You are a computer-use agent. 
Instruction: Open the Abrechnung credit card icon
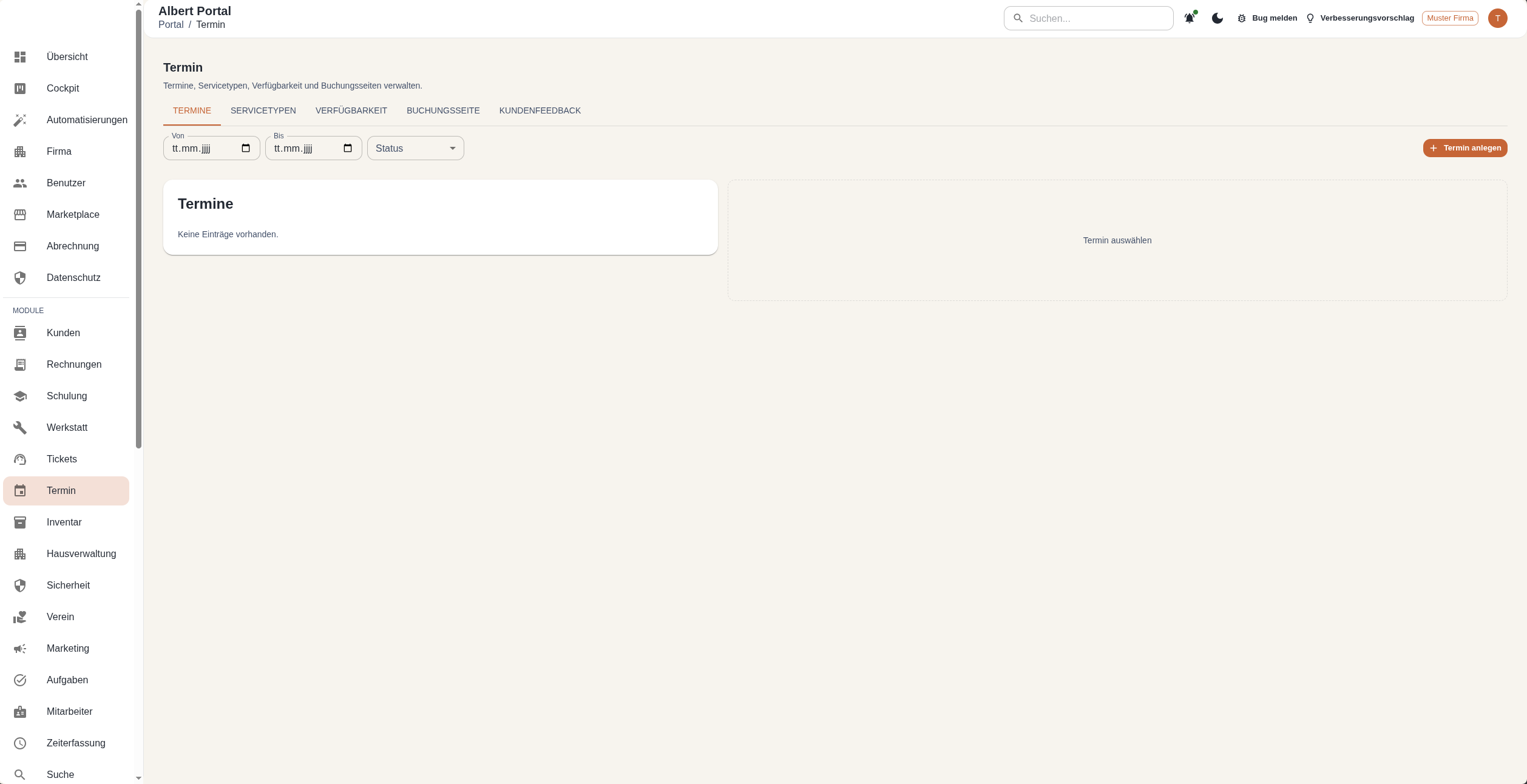[x=20, y=246]
